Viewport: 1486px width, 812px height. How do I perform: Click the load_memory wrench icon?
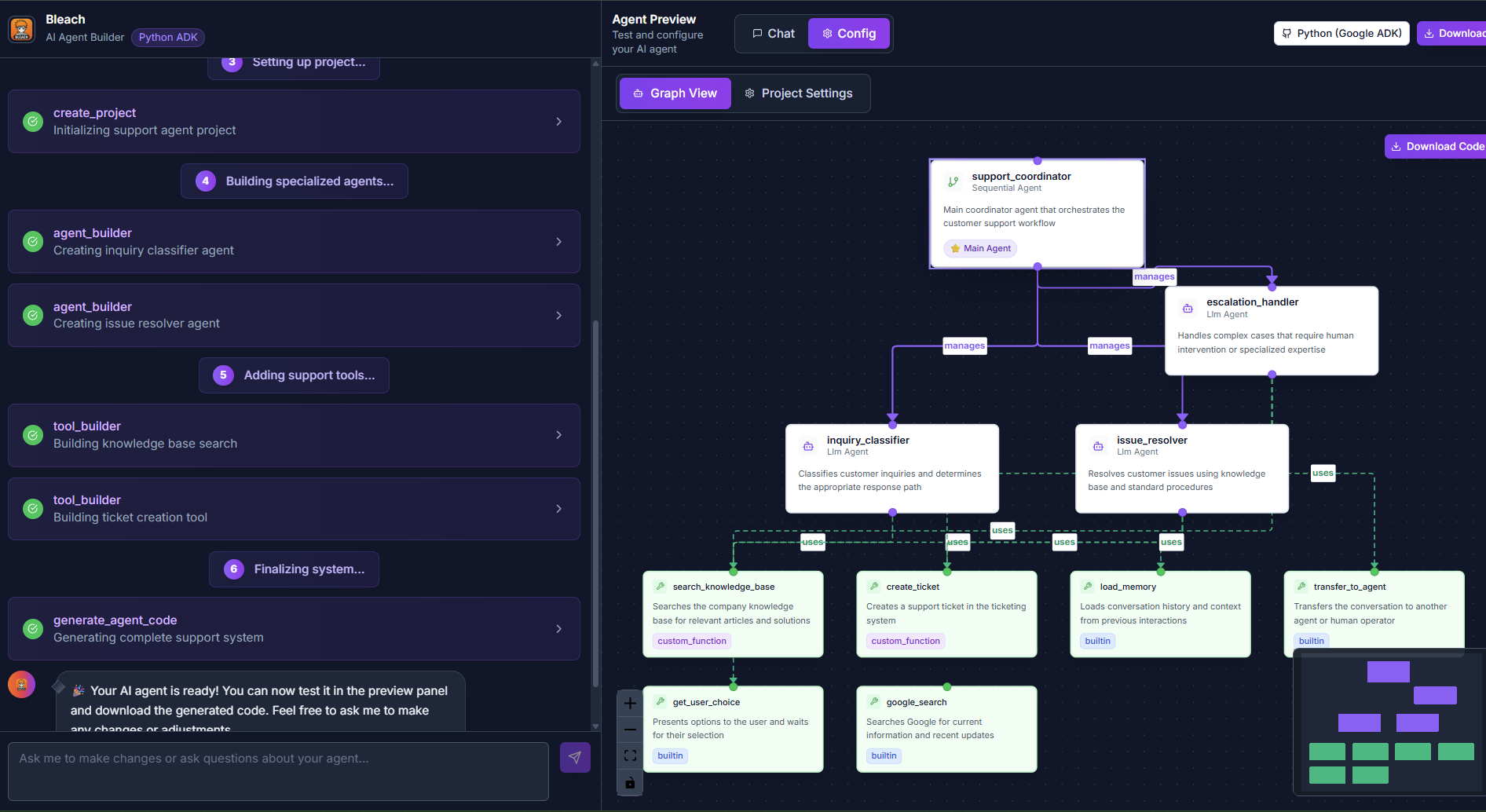point(1088,587)
